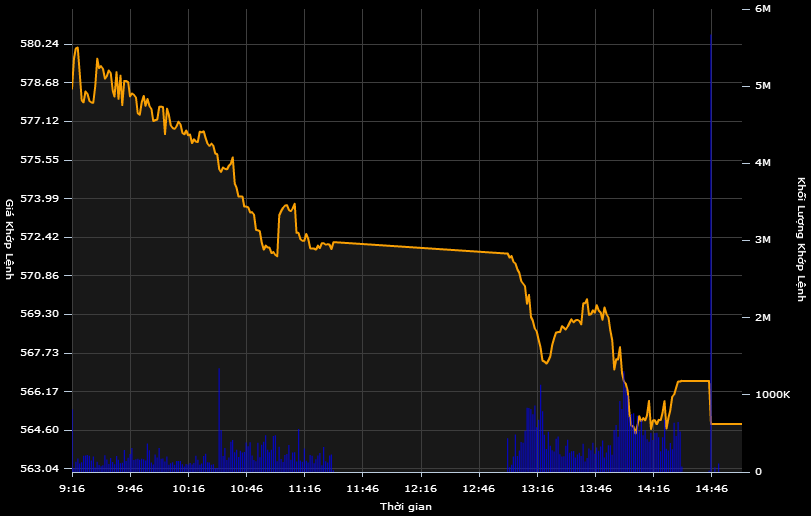The width and height of the screenshot is (811, 516).
Task: Click the 580.24 price axis label
Action: (40, 44)
